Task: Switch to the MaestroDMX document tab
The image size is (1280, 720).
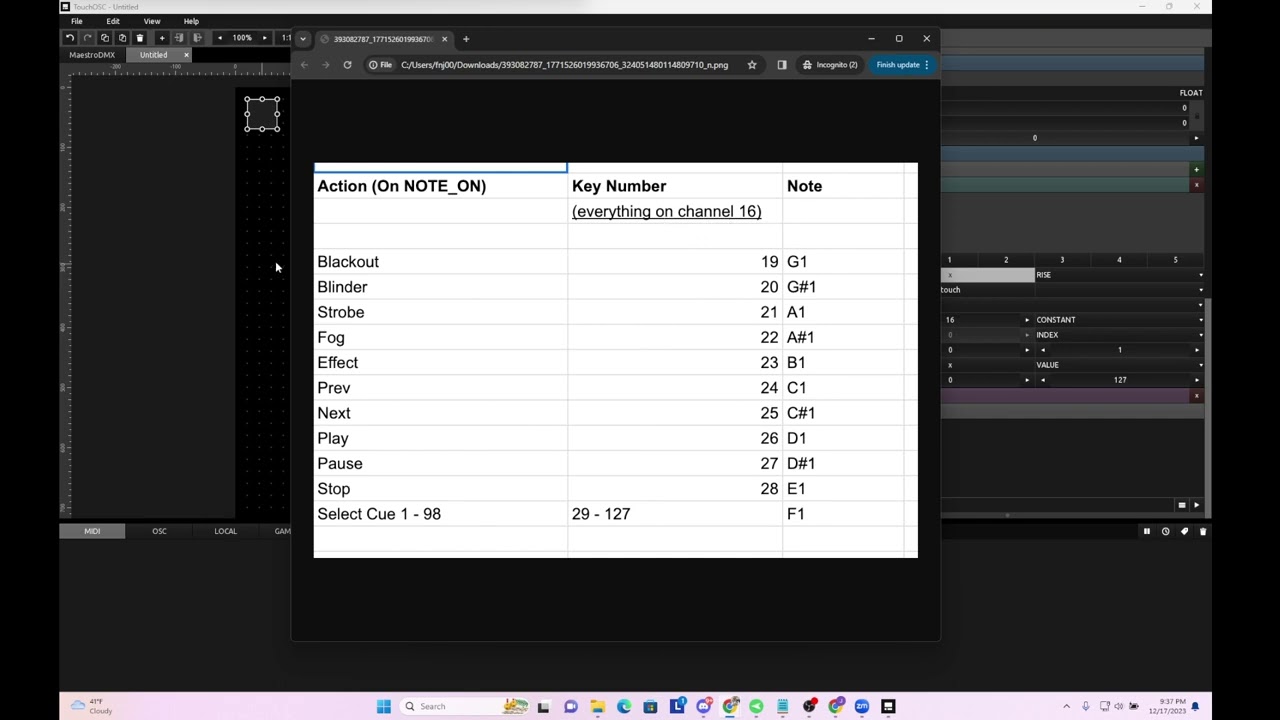Action: point(92,55)
